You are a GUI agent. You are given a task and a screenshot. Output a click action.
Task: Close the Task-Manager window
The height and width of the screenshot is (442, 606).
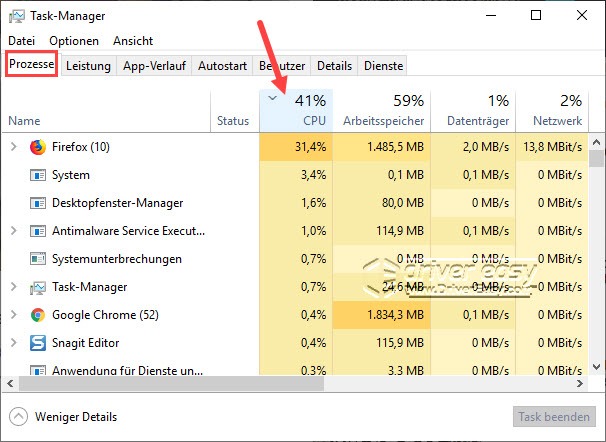[582, 15]
